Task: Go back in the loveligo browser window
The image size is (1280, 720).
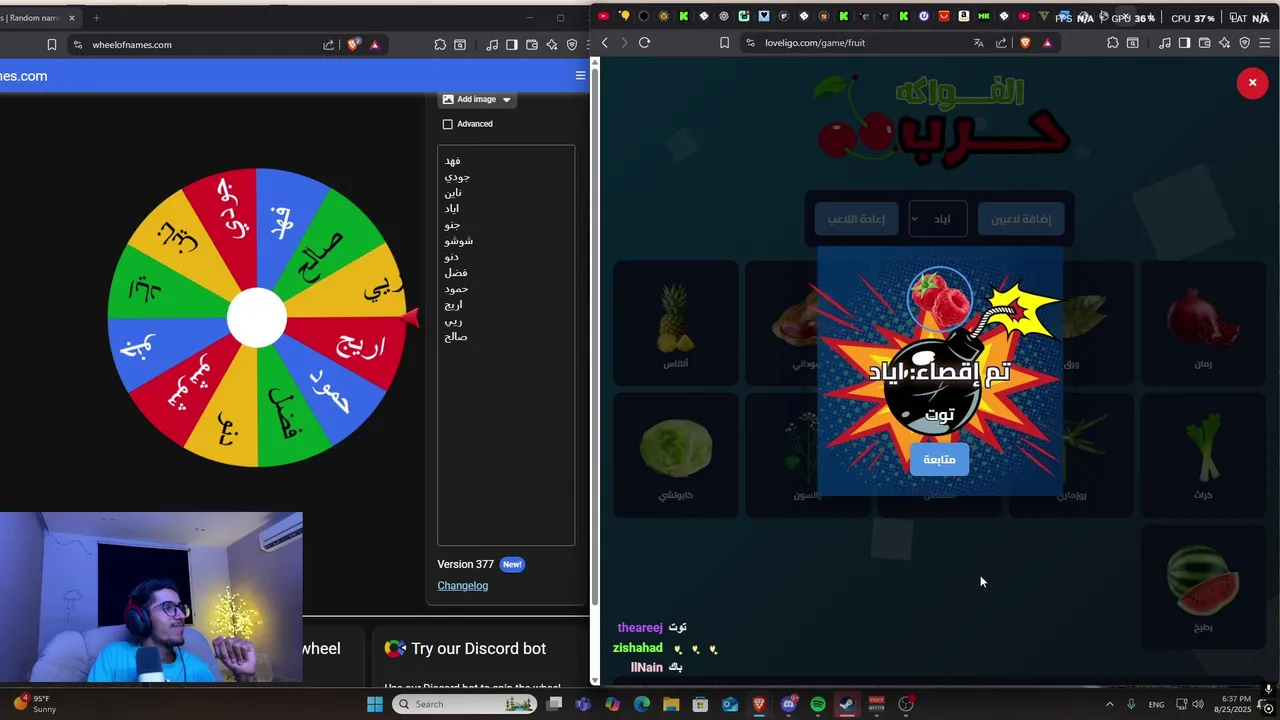Action: point(604,43)
